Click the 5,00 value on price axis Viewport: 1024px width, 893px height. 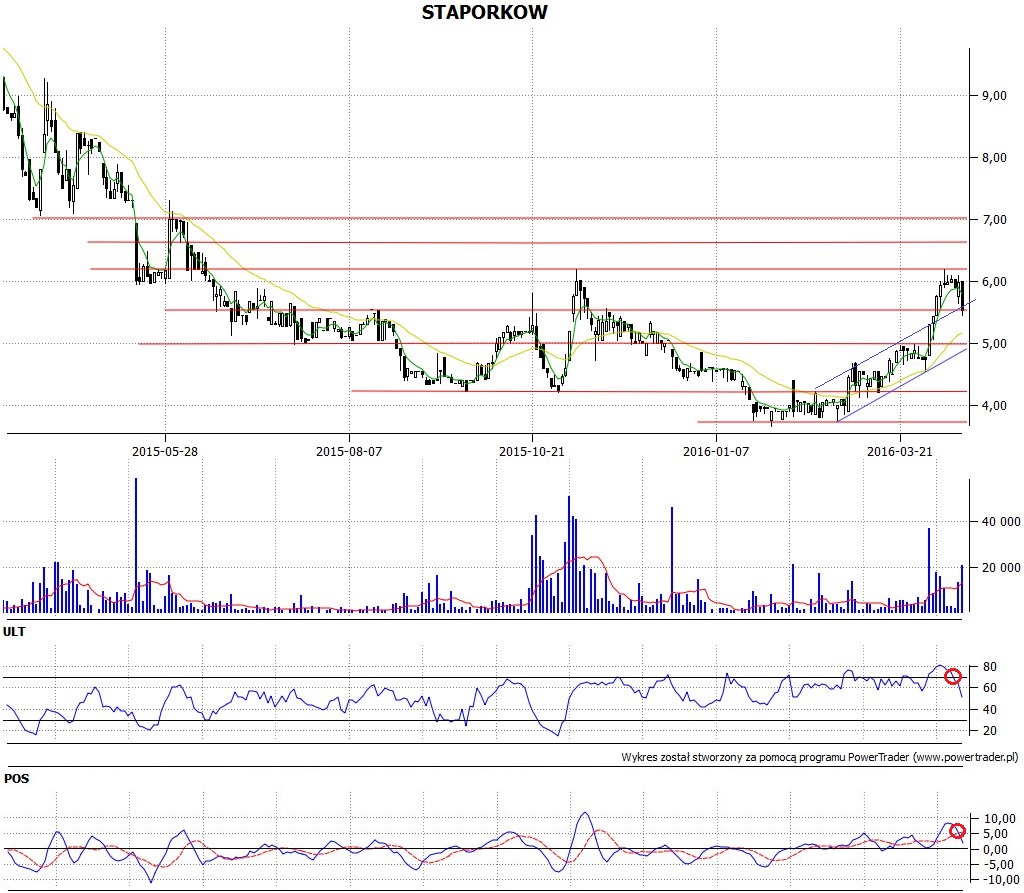pos(995,344)
